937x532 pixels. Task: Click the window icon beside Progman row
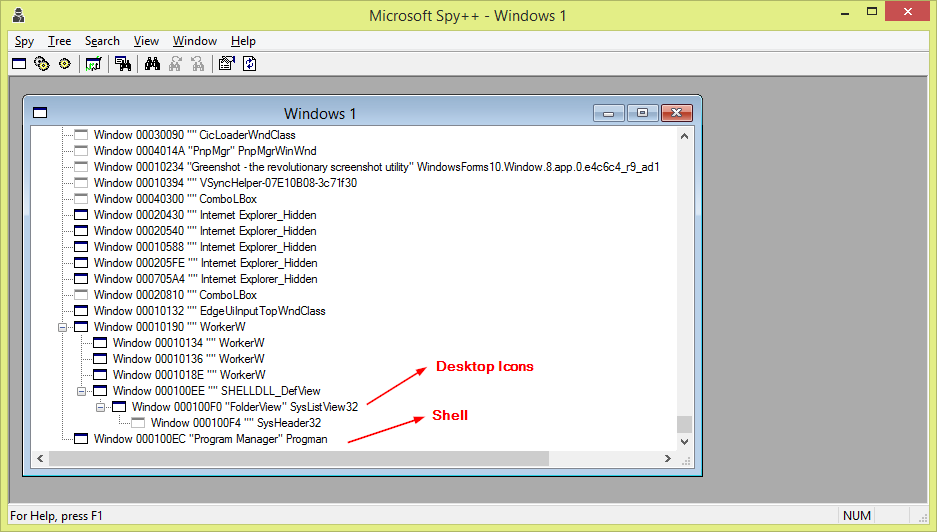pyautogui.click(x=81, y=439)
